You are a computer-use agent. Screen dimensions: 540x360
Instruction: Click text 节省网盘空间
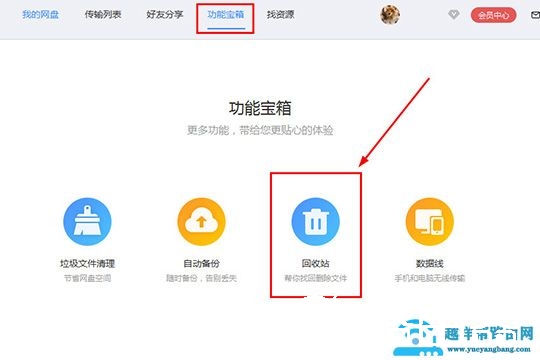pyautogui.click(x=87, y=278)
